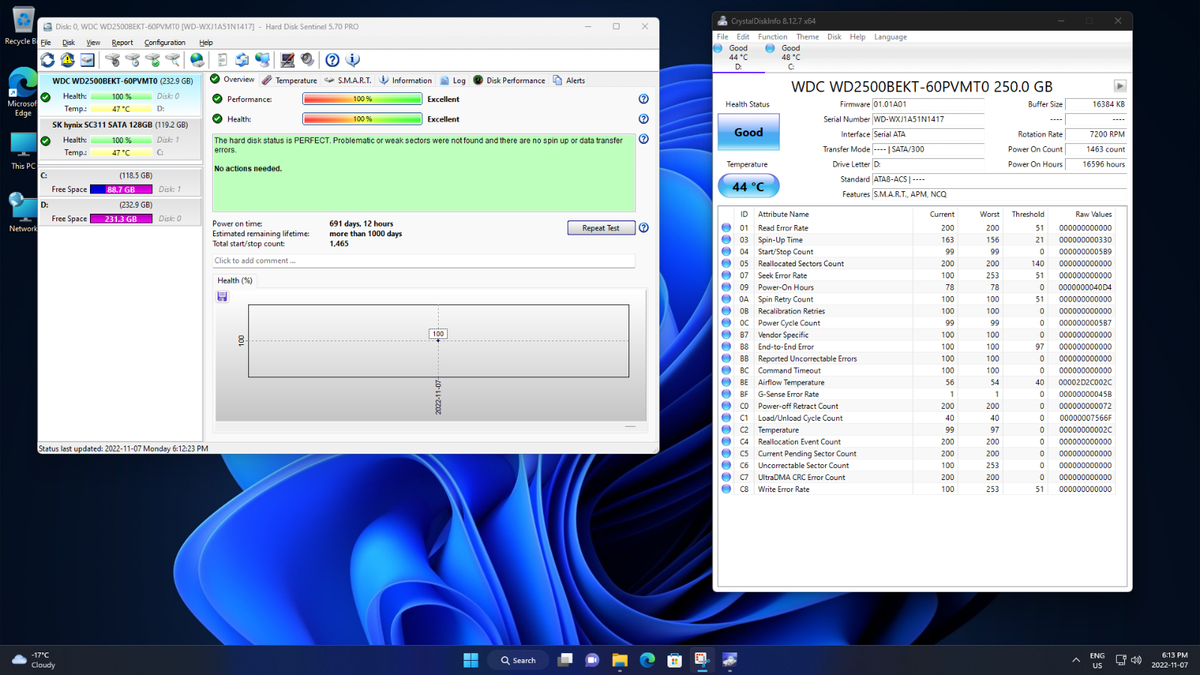Open Microsoft Store from the taskbar
Viewport: 1200px width, 675px height.
pos(675,660)
